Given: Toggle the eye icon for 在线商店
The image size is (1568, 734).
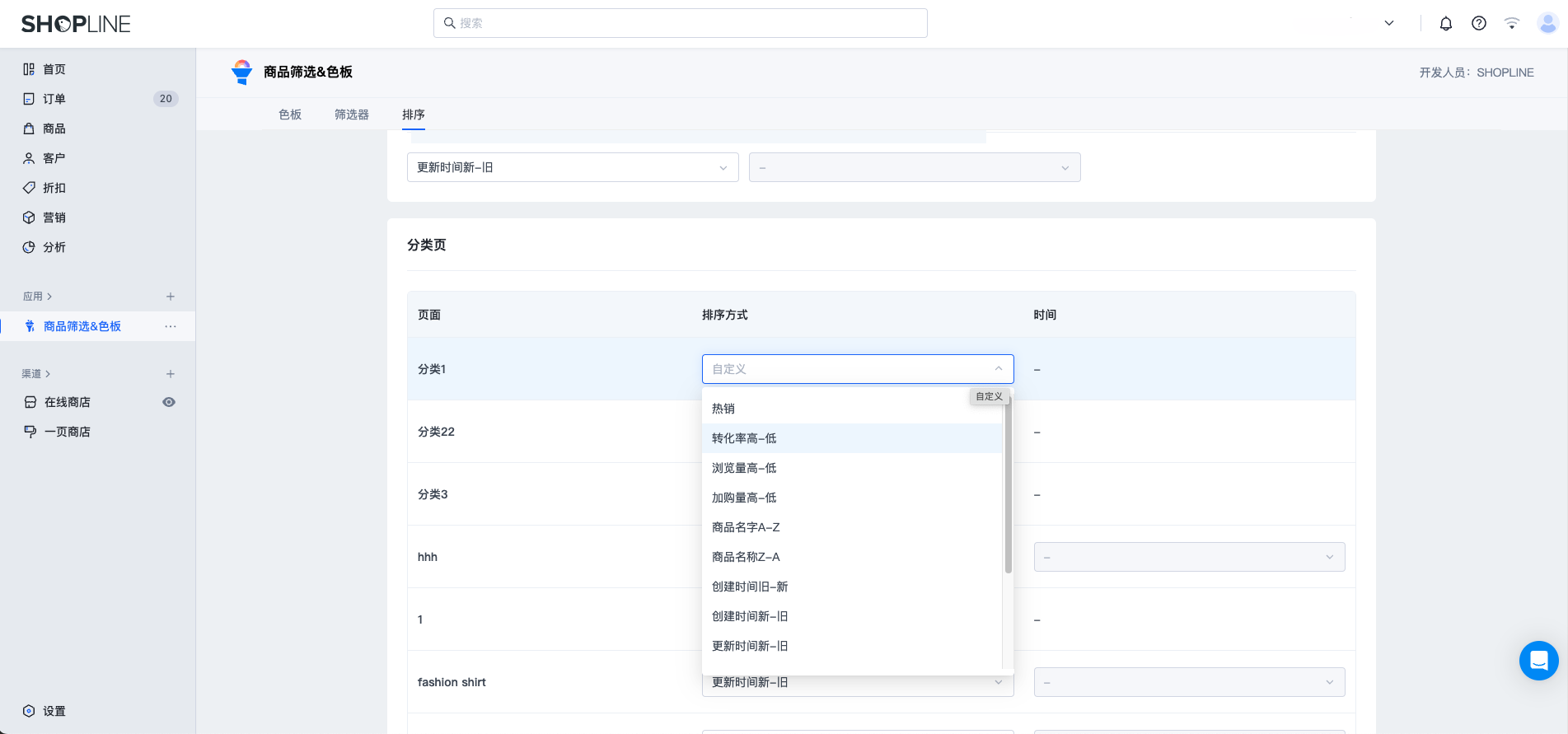Looking at the screenshot, I should tap(169, 402).
